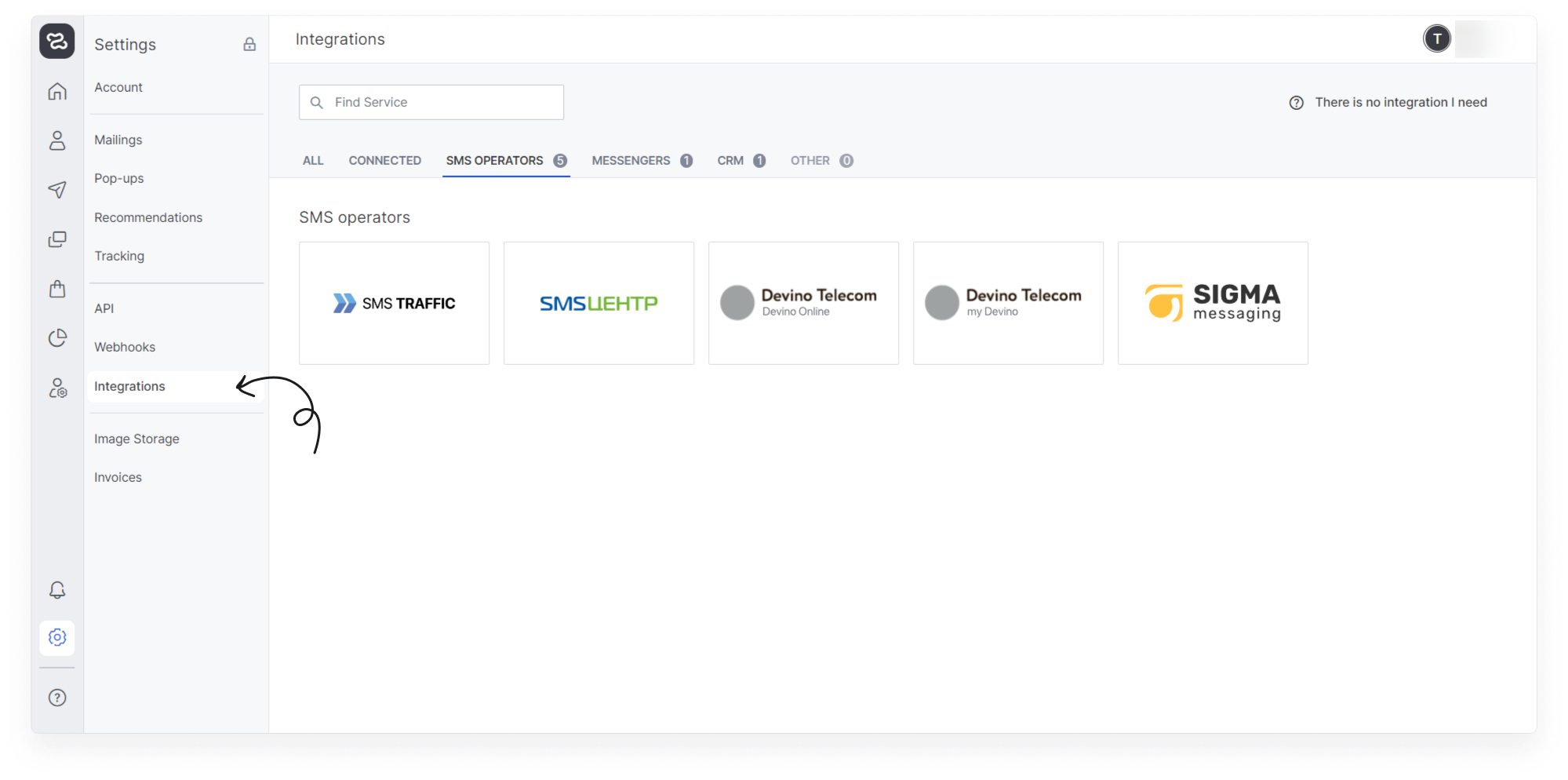Click the settings gear icon

pos(57,637)
